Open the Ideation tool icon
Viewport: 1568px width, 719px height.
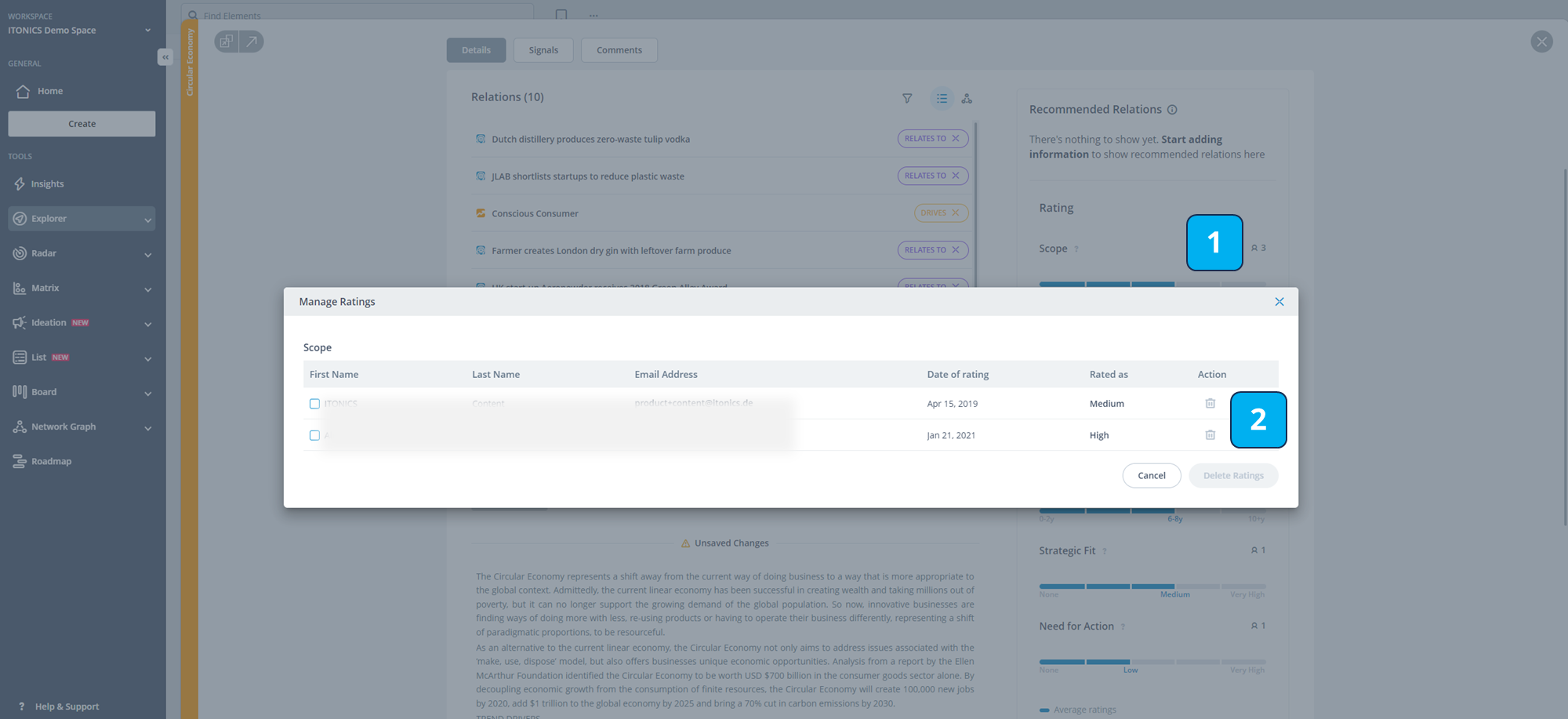tap(20, 322)
